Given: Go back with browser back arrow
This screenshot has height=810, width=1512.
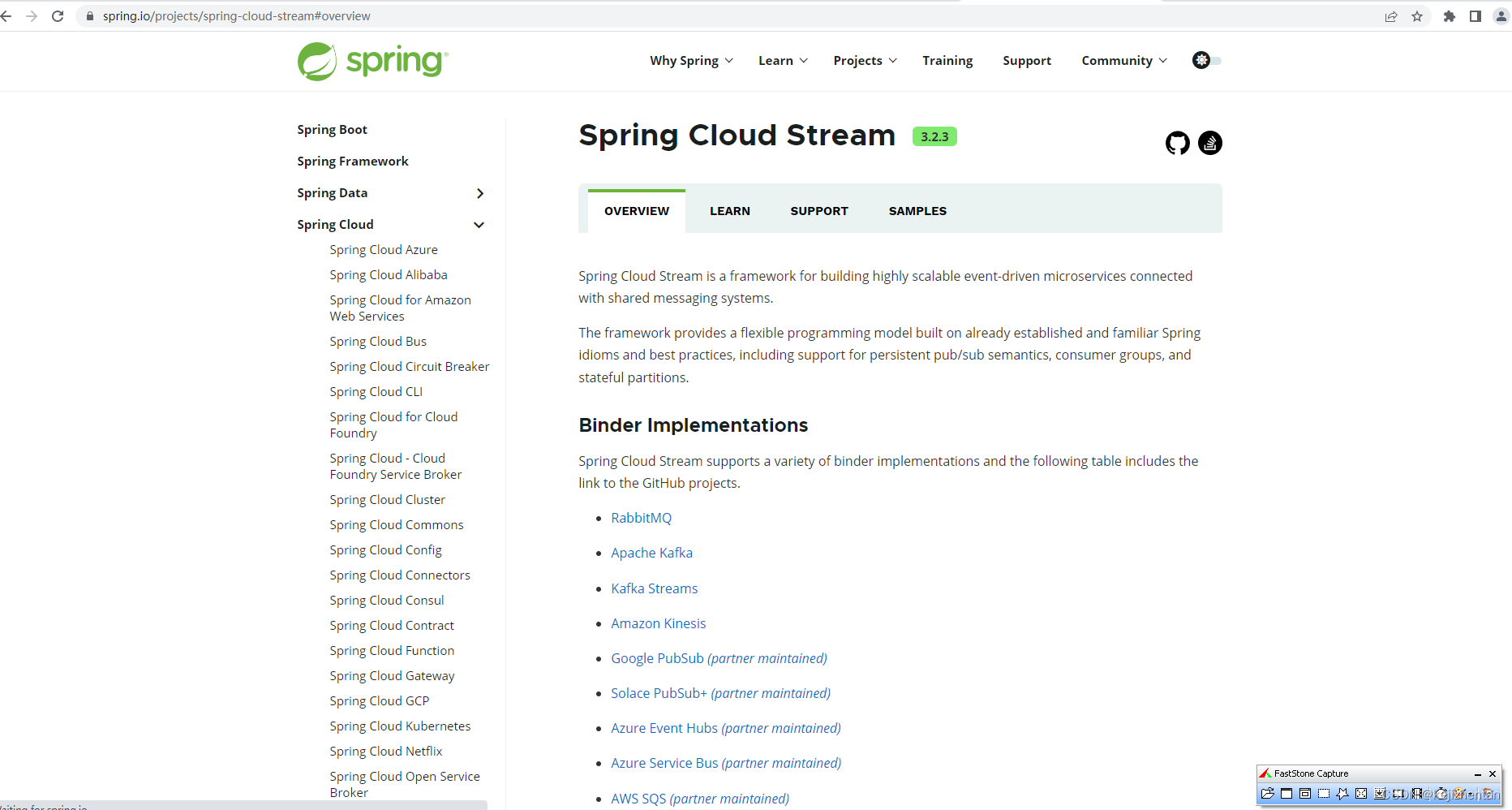Looking at the screenshot, I should [6, 16].
